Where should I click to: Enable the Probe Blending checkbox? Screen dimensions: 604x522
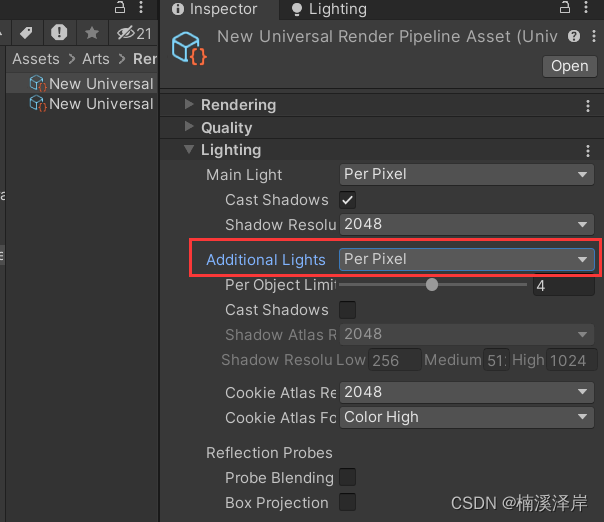click(x=347, y=478)
